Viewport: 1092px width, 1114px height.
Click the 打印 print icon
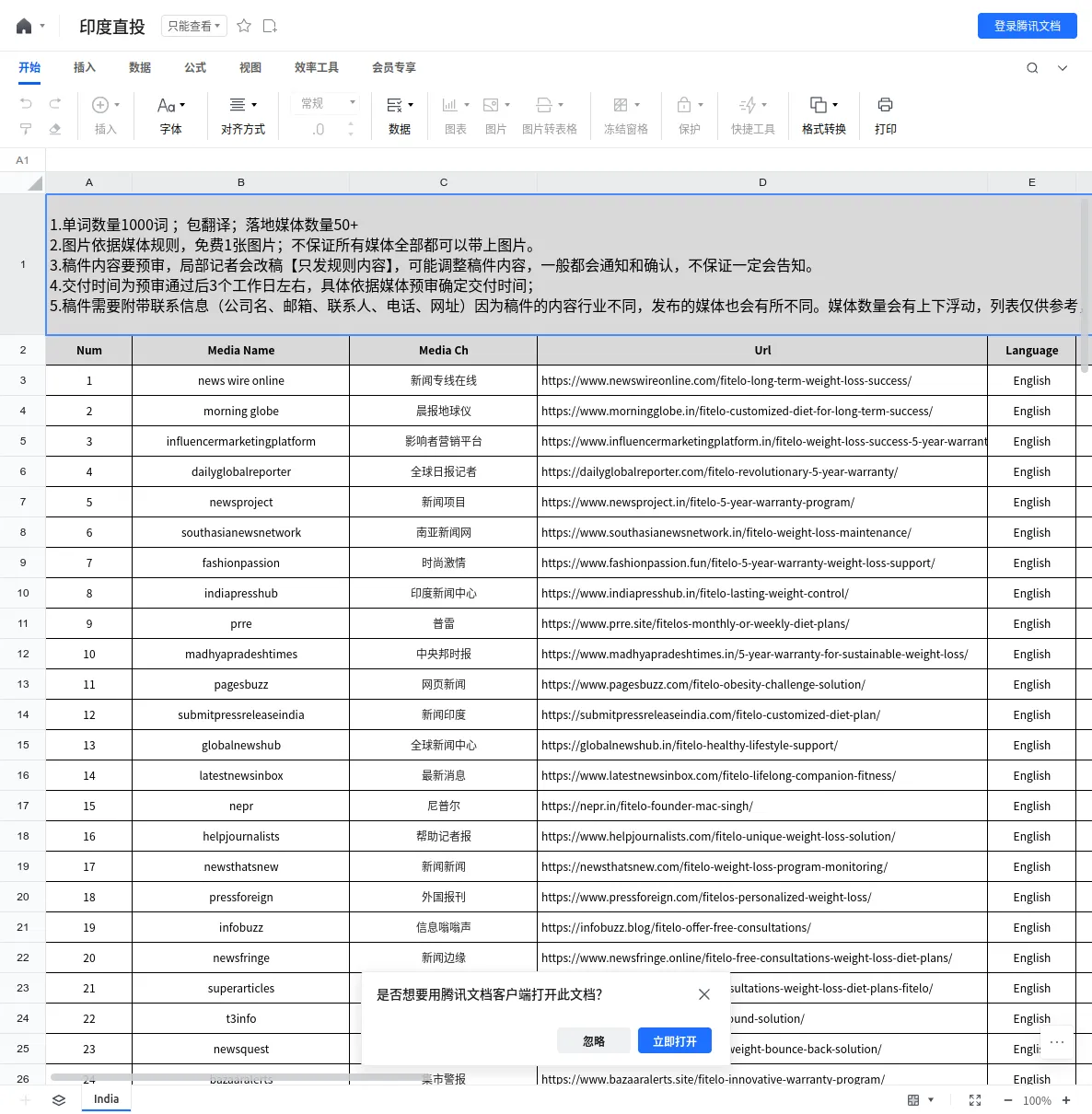[x=886, y=105]
